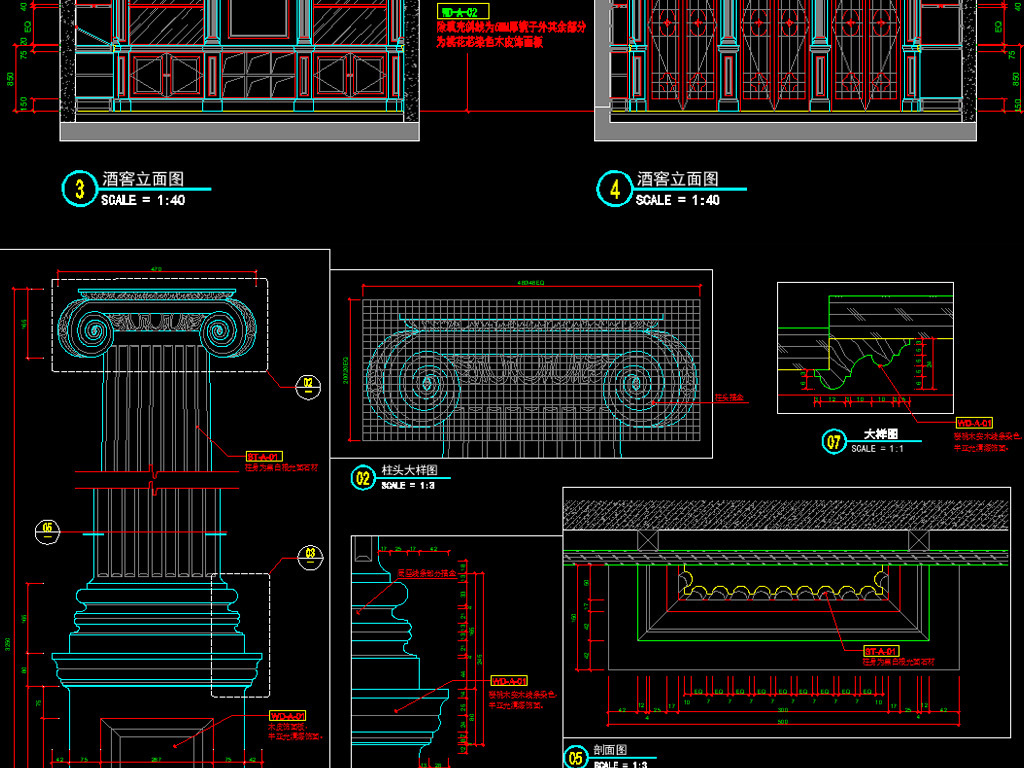Screen dimensions: 1024x768
Task: Click the ST-A-01 tag in the section drawing
Action: 880,650
